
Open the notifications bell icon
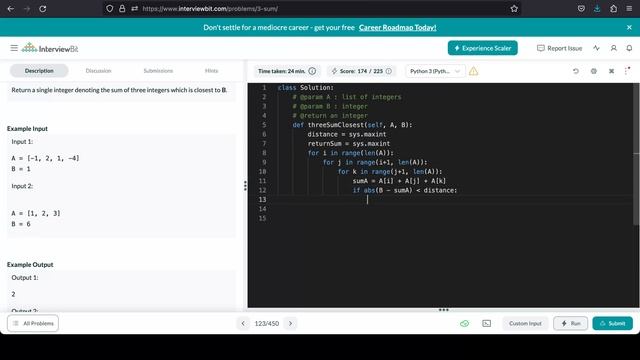click(x=629, y=48)
